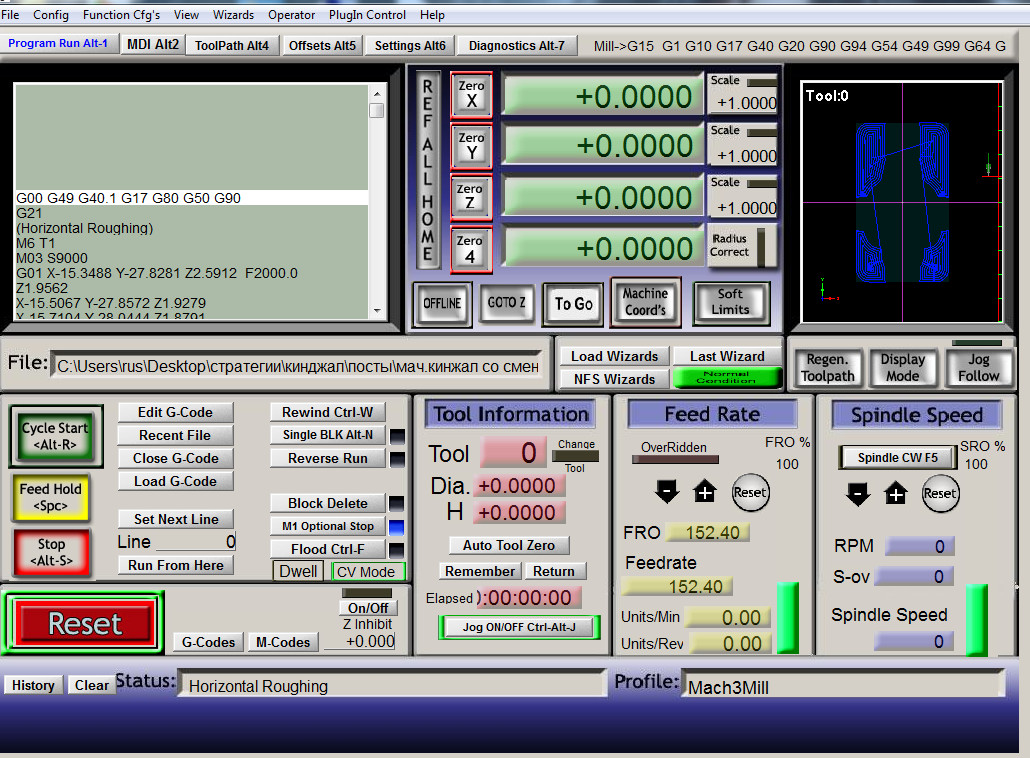Toggle Soft Limits
Screen dimensions: 1030x758
730,302
